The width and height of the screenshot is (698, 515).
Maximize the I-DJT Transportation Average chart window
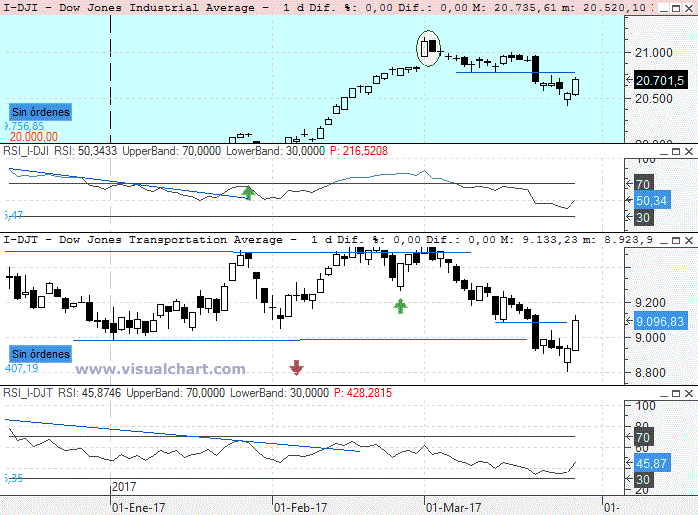pyautogui.click(x=676, y=240)
